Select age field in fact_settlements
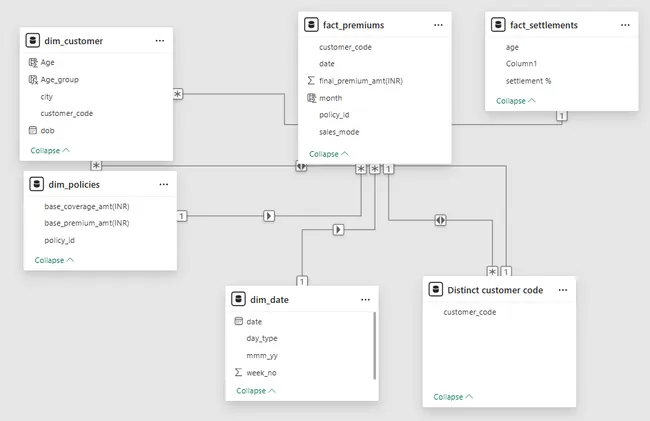Viewport: 650px width, 421px height. point(512,47)
